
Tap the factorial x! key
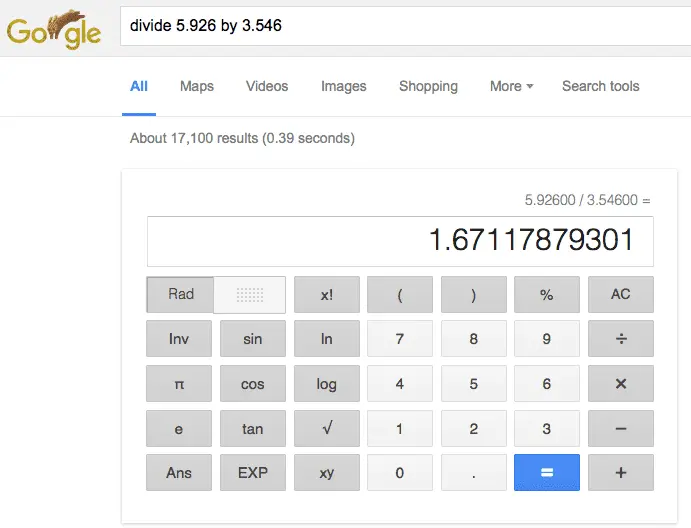(327, 294)
